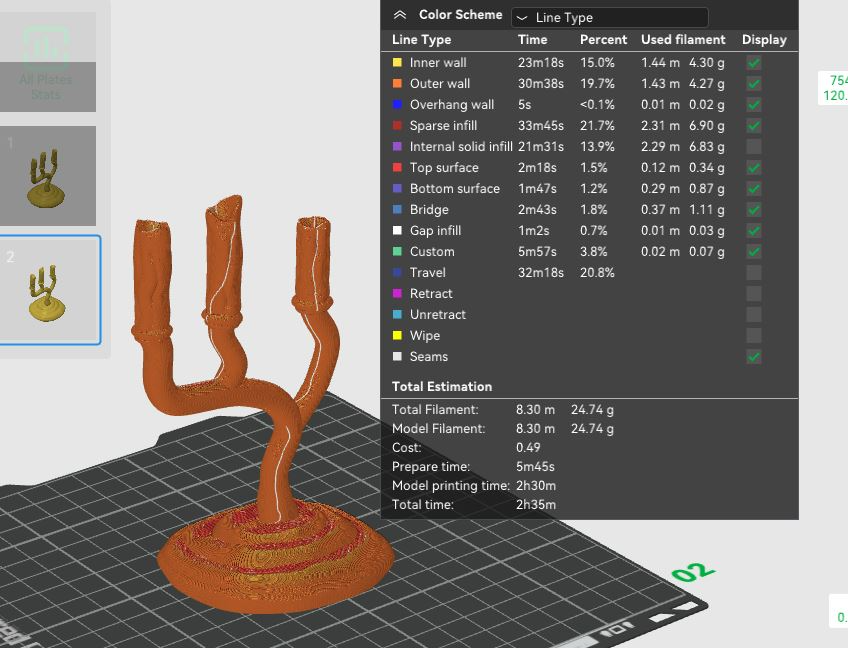The image size is (848, 648).
Task: Collapse the Color Scheme panel chevron
Action: [x=400, y=15]
